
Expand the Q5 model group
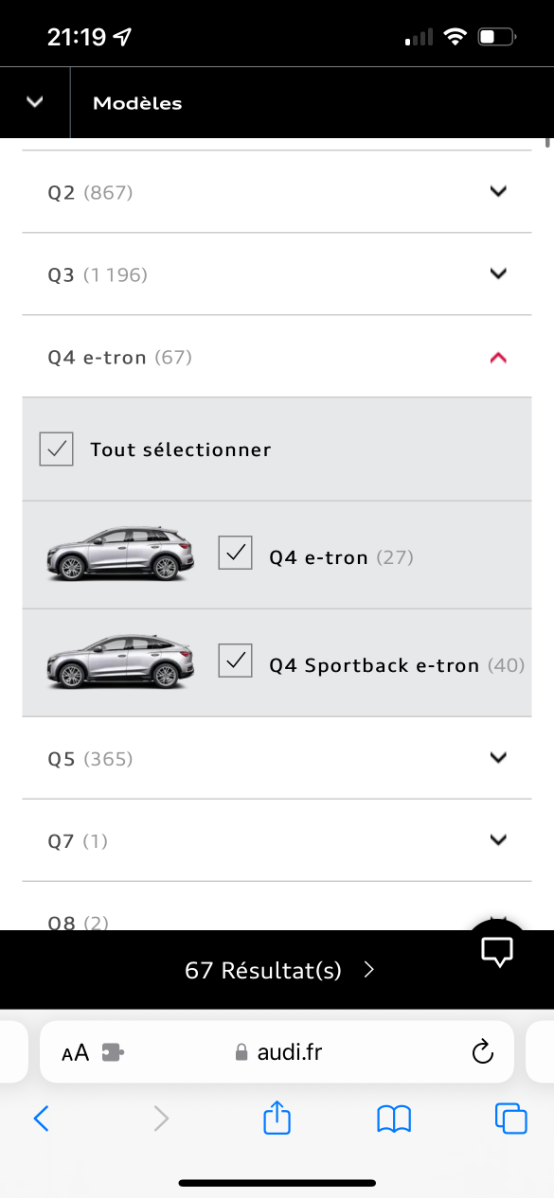(277, 758)
